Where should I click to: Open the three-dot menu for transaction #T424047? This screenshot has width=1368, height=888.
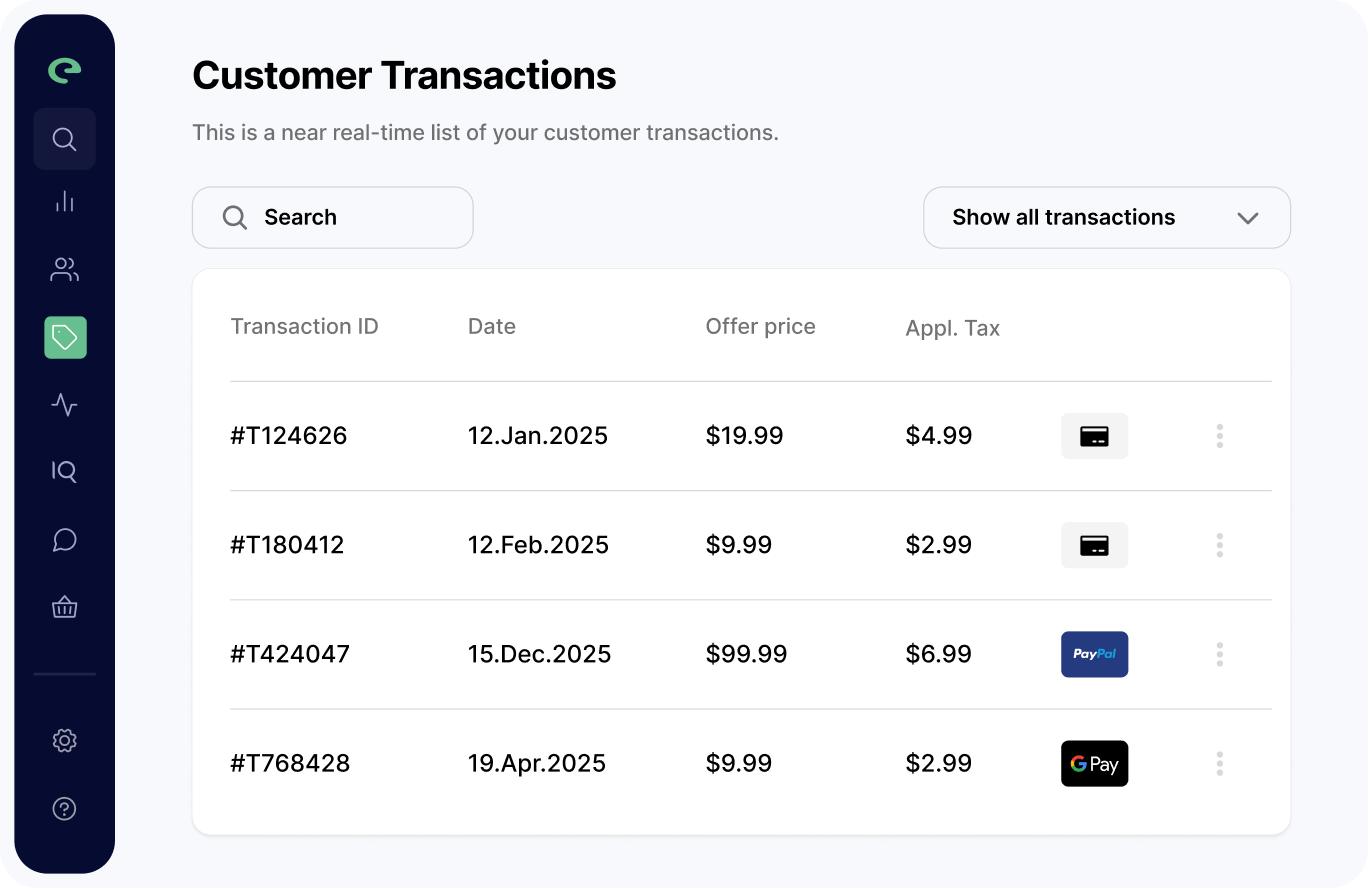(x=1219, y=654)
